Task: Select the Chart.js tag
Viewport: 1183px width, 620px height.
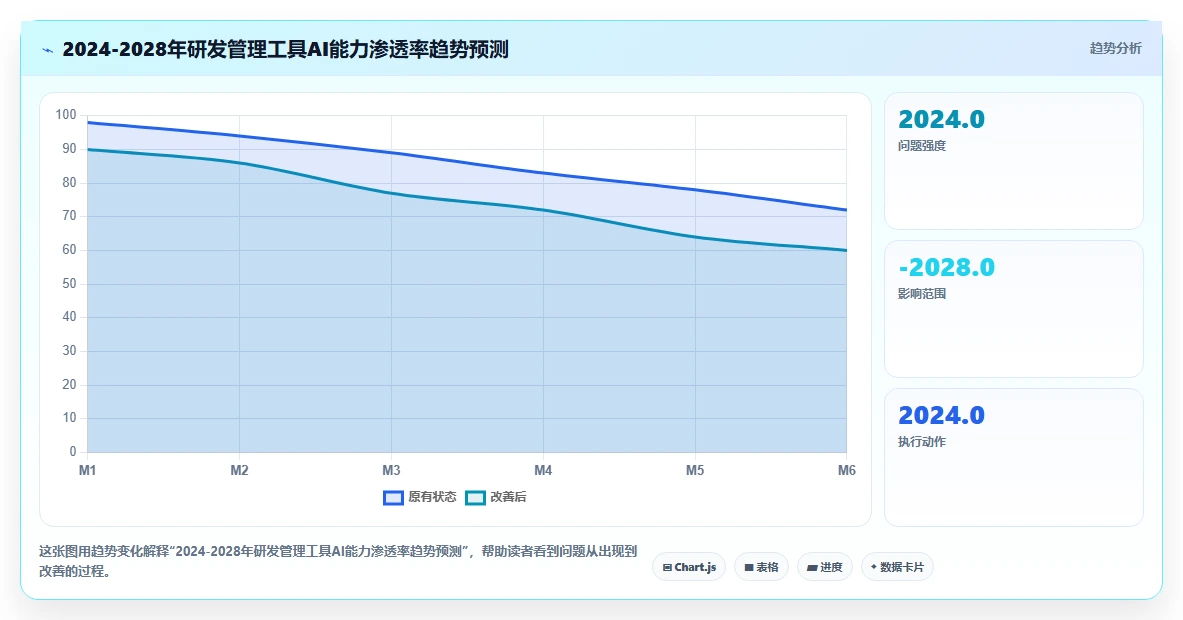Action: [x=689, y=567]
